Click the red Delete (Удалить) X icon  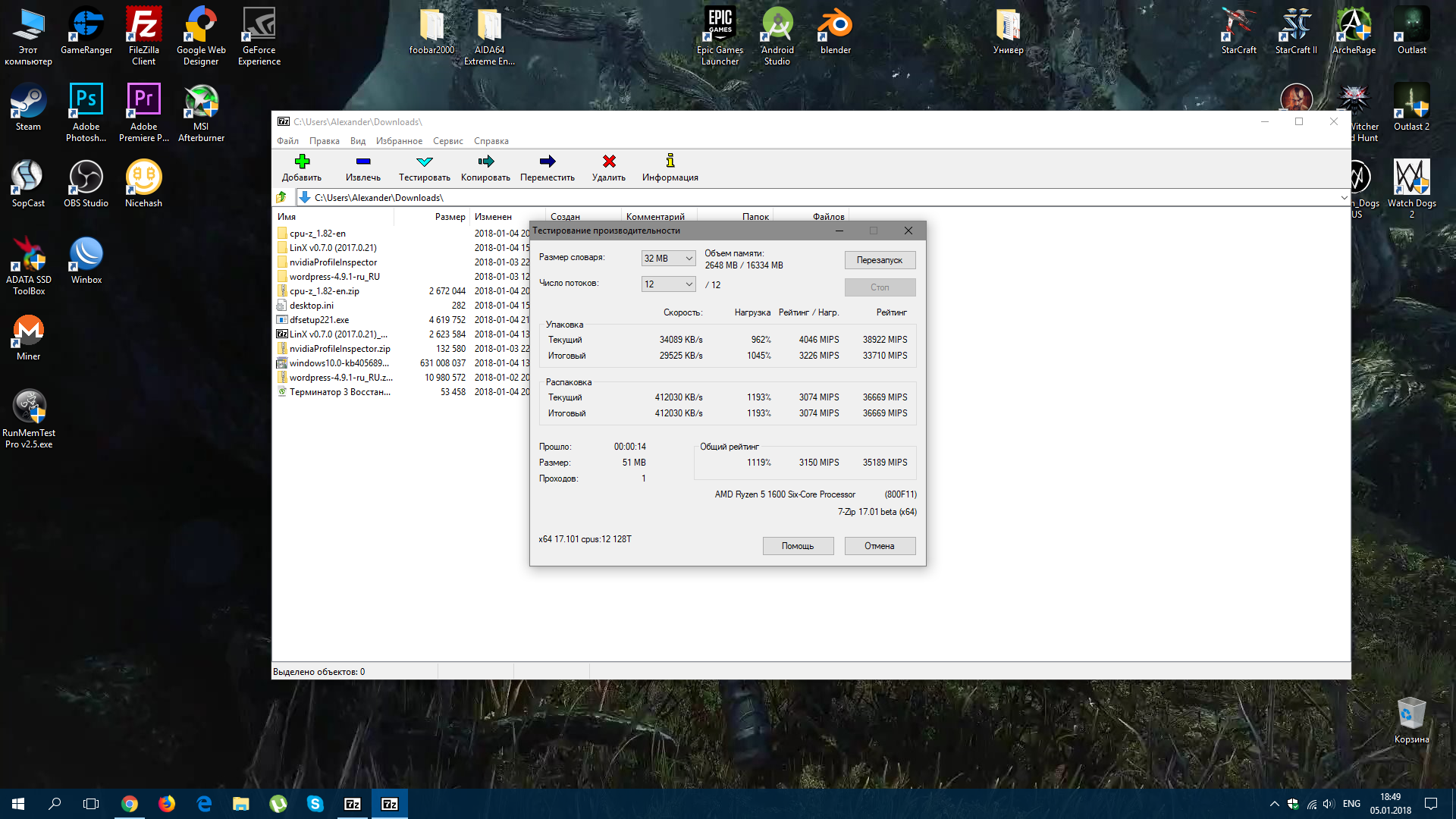pos(608,162)
